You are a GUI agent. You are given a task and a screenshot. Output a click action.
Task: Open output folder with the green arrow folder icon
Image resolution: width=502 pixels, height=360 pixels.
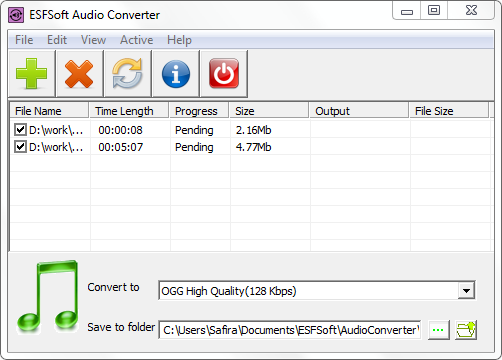(466, 330)
